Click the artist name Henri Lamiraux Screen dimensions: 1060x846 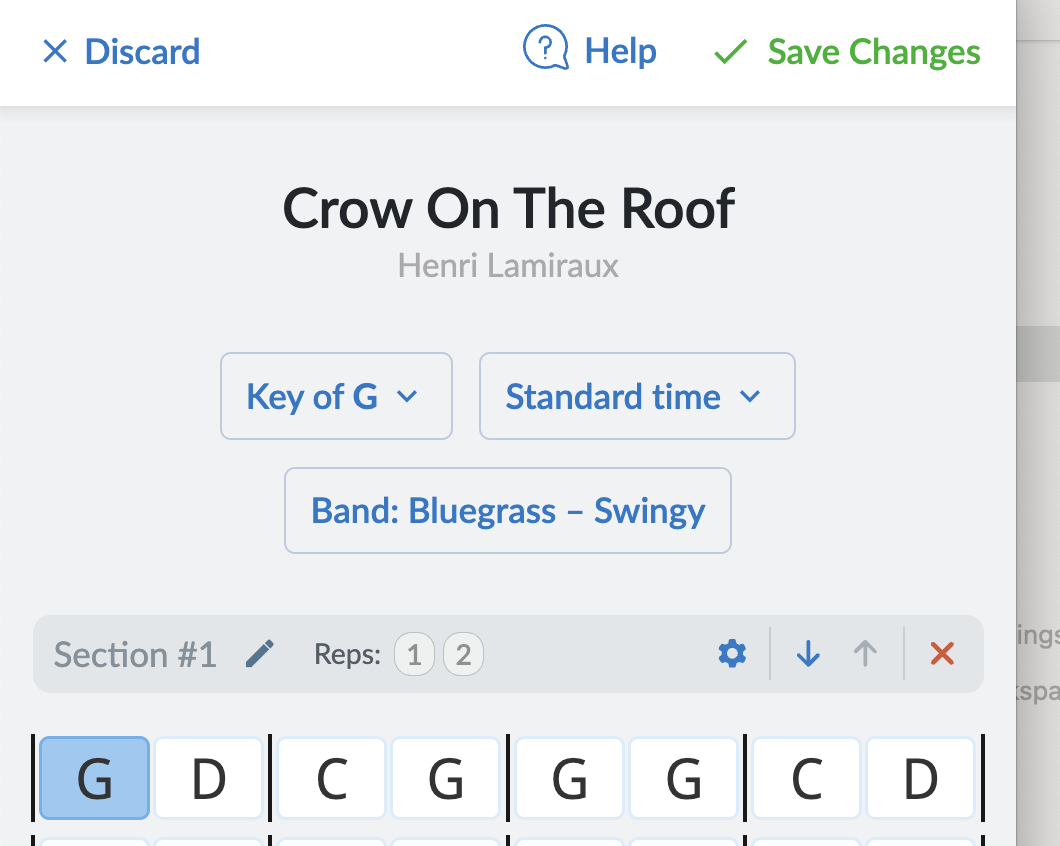(x=508, y=266)
